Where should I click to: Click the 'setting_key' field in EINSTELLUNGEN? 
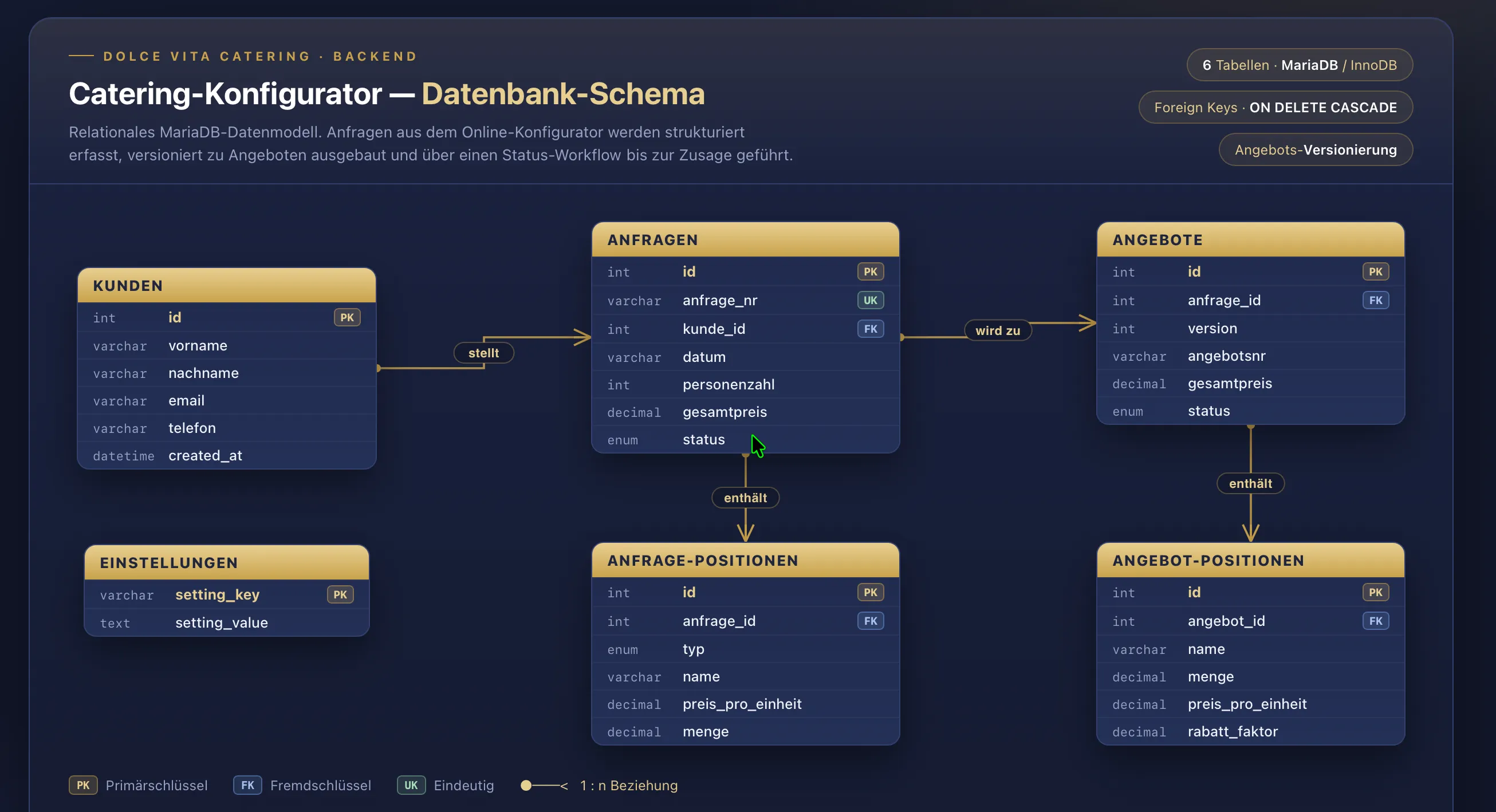coord(226,594)
